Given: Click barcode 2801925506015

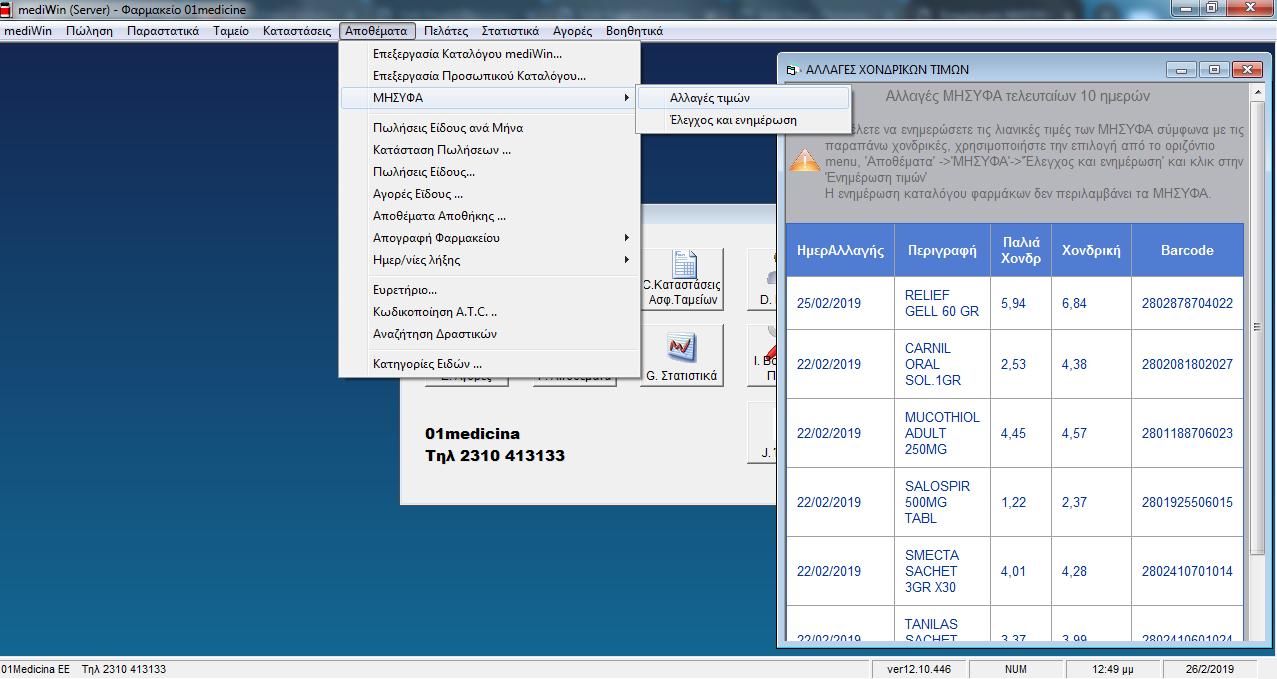Looking at the screenshot, I should (x=1188, y=502).
